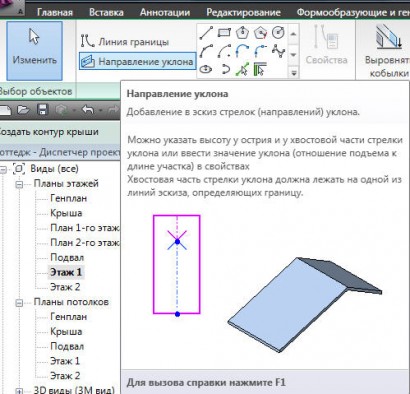Image resolution: width=410 pixels, height=394 pixels.
Task: Choose the Pick Lines tool
Action: pos(242,69)
